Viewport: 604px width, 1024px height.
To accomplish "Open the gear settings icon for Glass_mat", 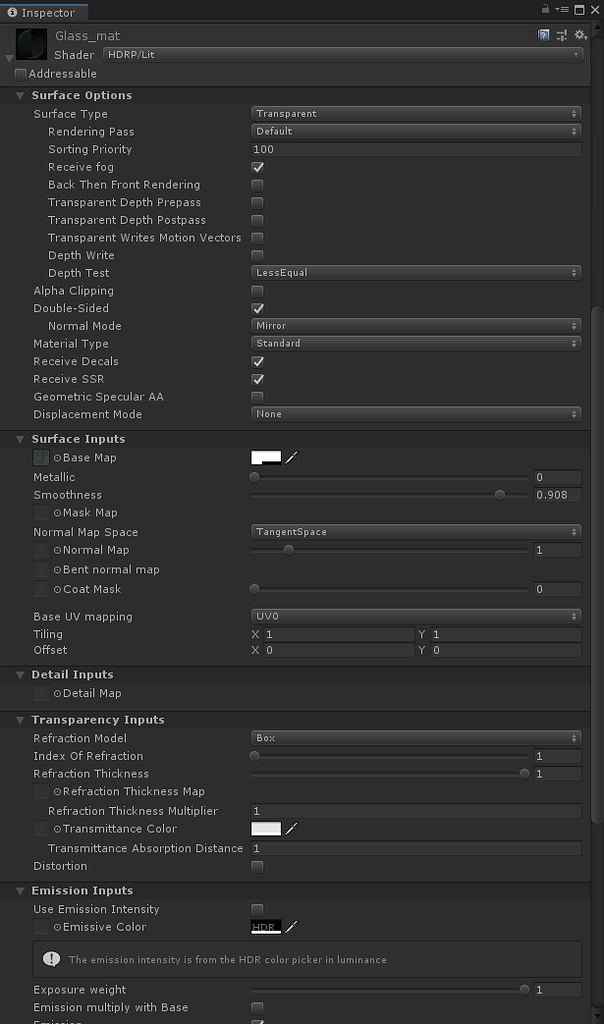I will tap(580, 35).
